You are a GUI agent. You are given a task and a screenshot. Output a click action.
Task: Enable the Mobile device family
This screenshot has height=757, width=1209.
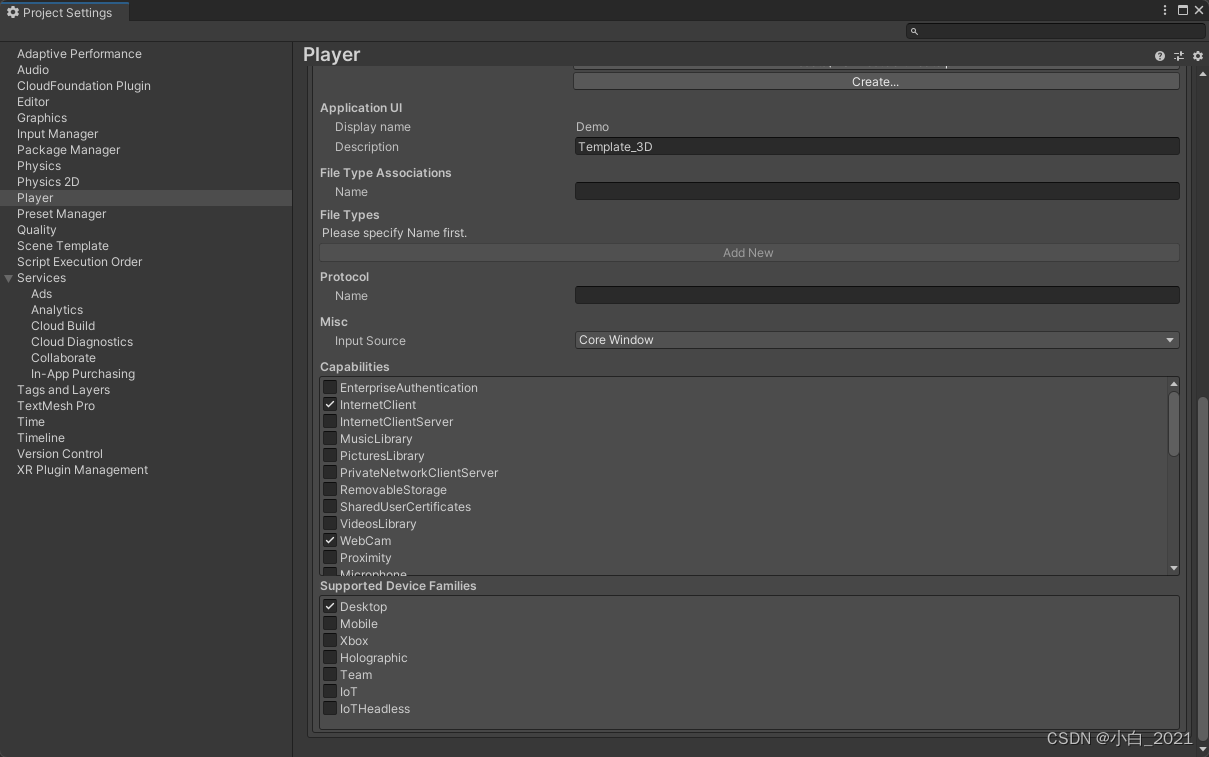[x=330, y=623]
